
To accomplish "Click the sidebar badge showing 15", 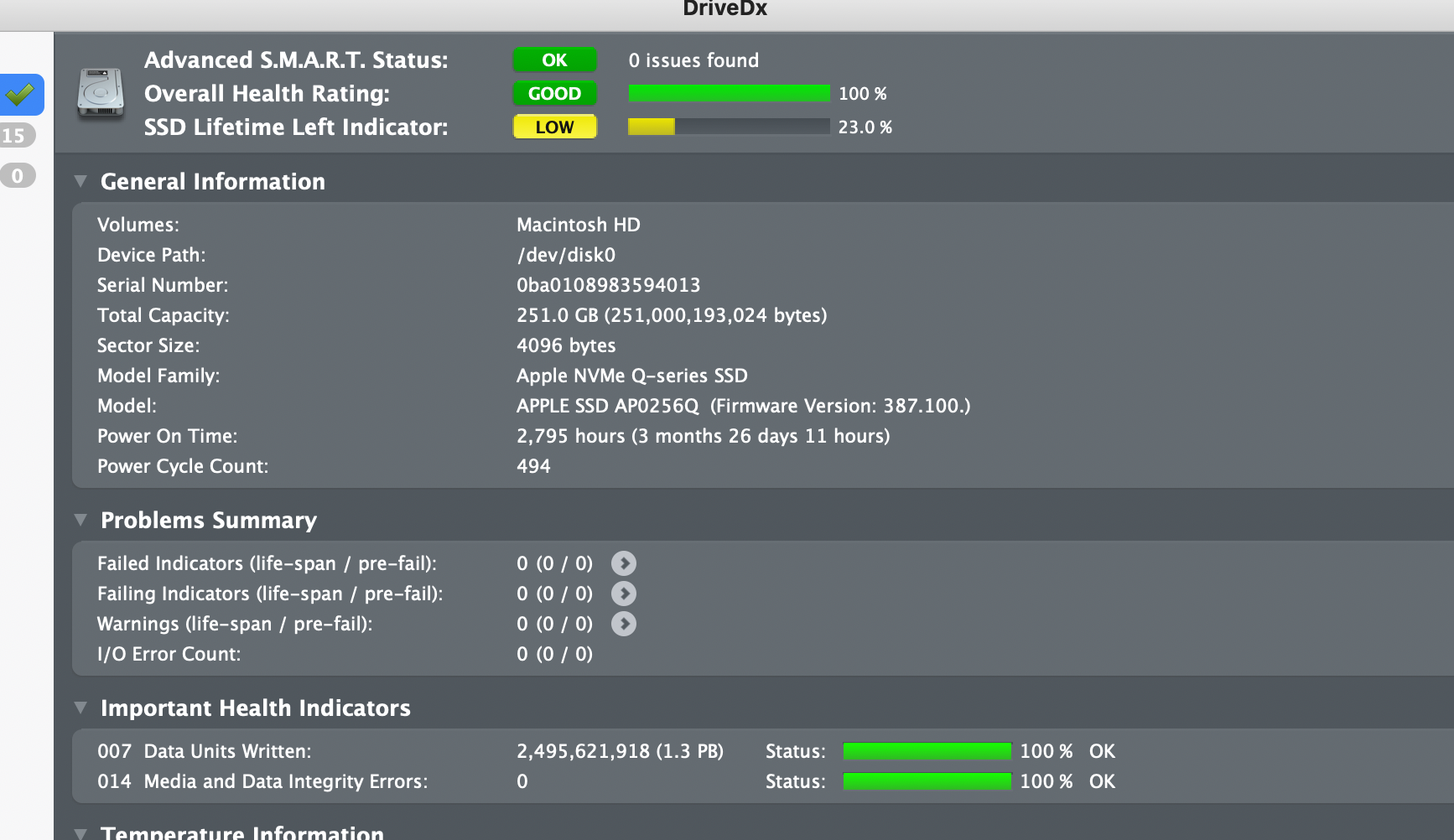I will click(x=15, y=136).
